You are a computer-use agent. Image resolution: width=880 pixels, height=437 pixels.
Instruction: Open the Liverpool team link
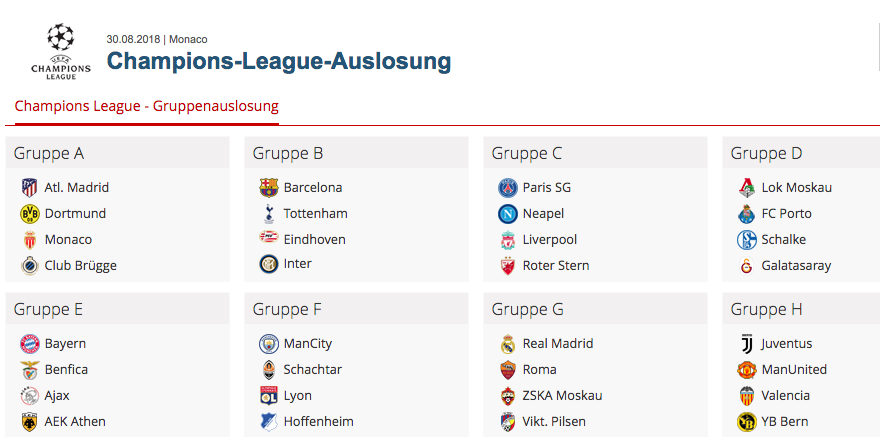(549, 240)
